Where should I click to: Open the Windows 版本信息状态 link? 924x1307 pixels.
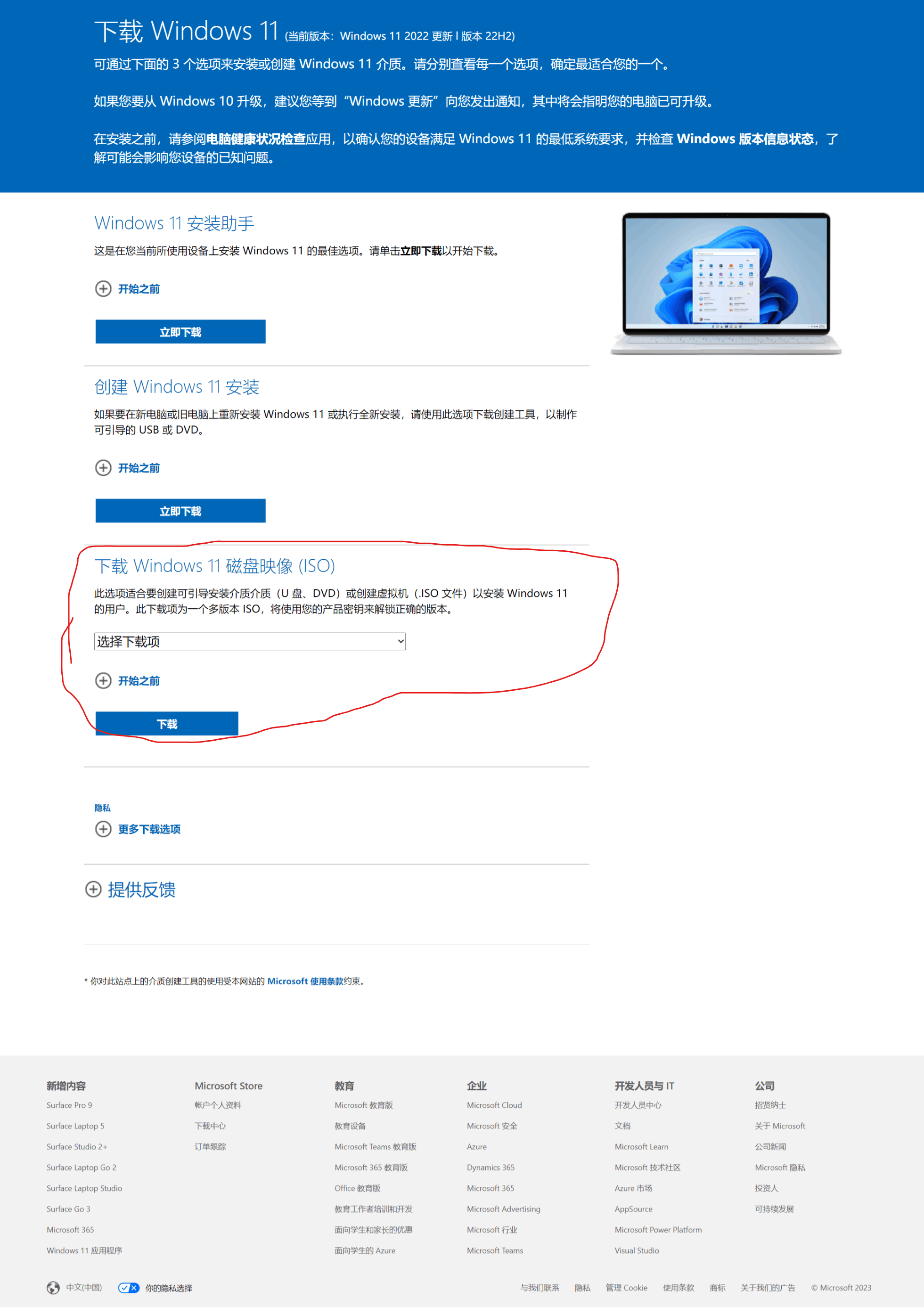(744, 139)
